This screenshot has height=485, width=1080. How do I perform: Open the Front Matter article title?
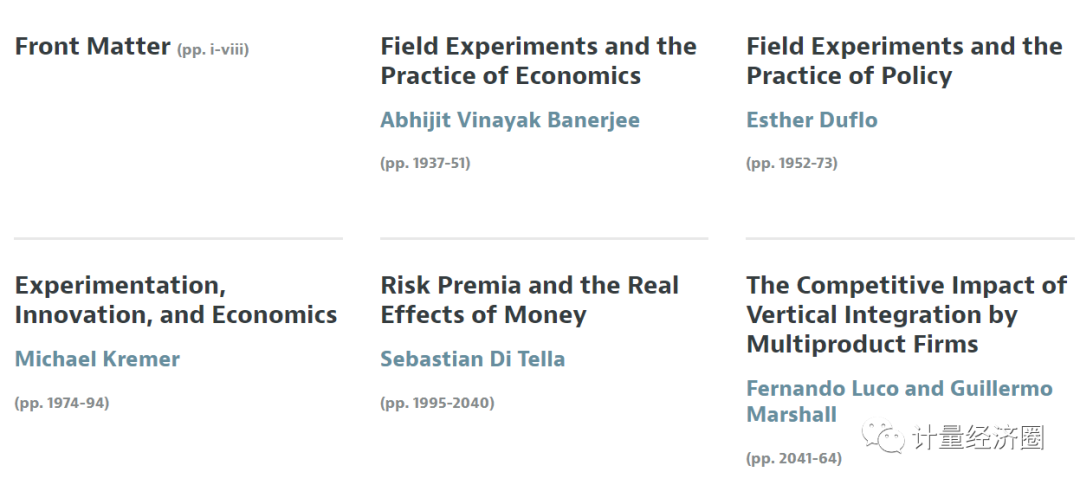tap(93, 46)
